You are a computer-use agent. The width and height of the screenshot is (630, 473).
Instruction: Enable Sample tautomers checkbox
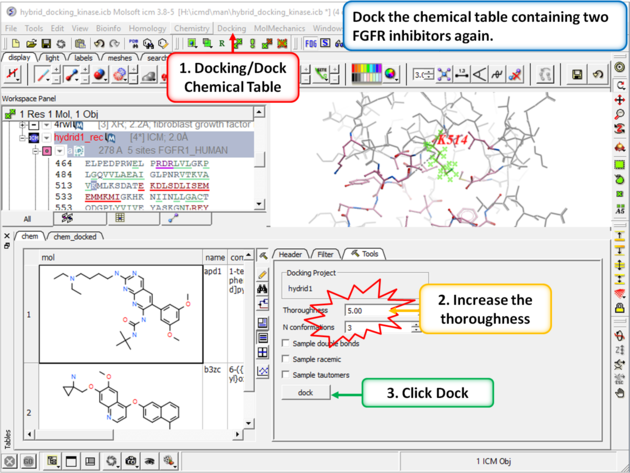[x=288, y=375]
